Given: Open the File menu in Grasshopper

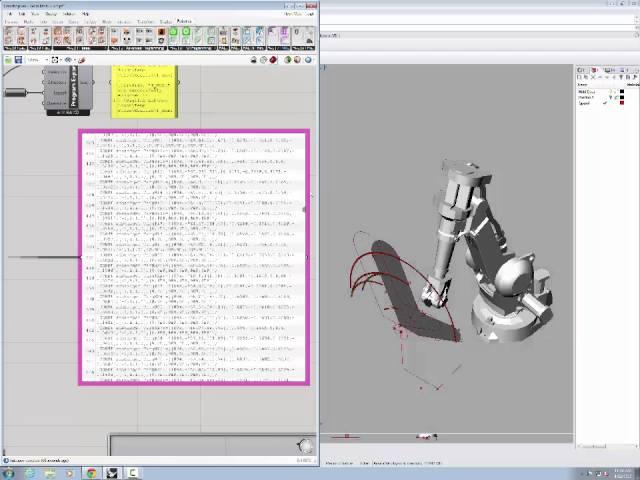Looking at the screenshot, I should [x=10, y=13].
